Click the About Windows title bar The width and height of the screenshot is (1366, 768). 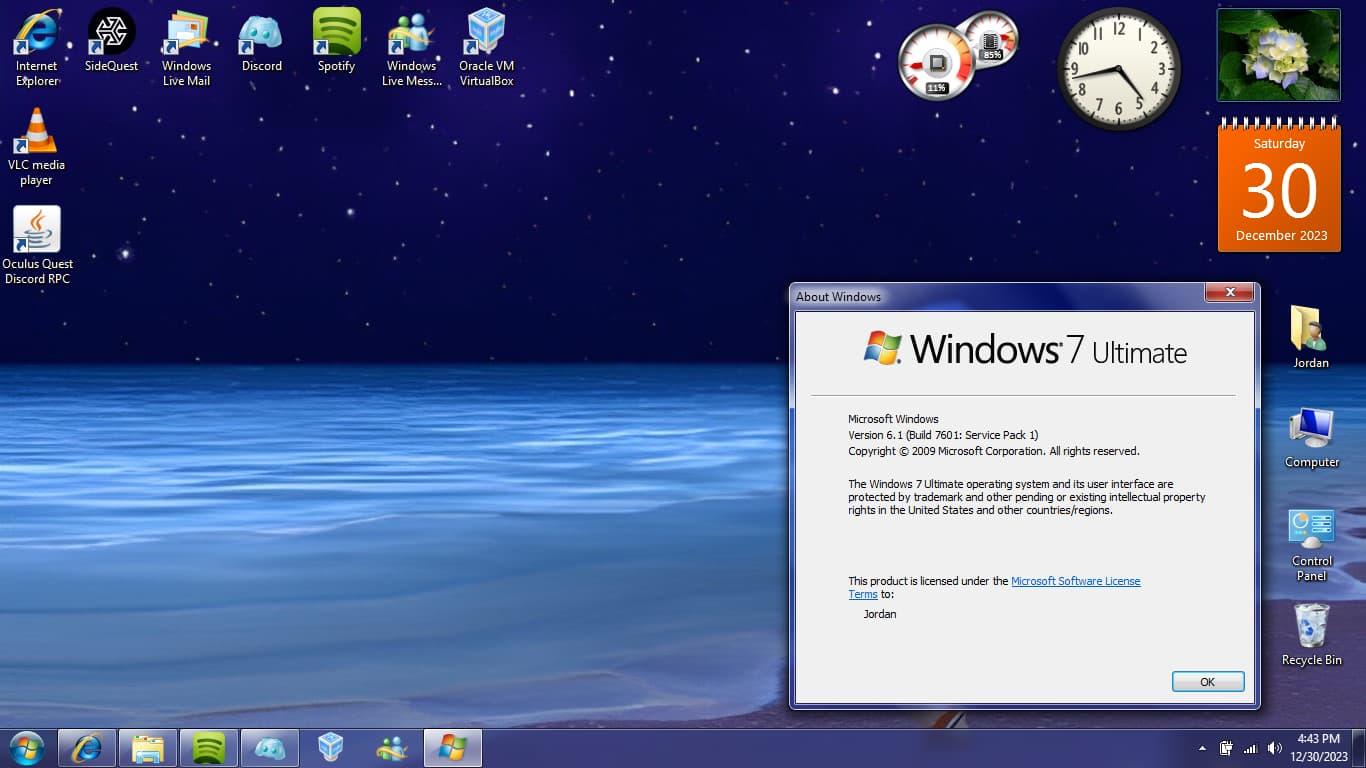click(998, 296)
